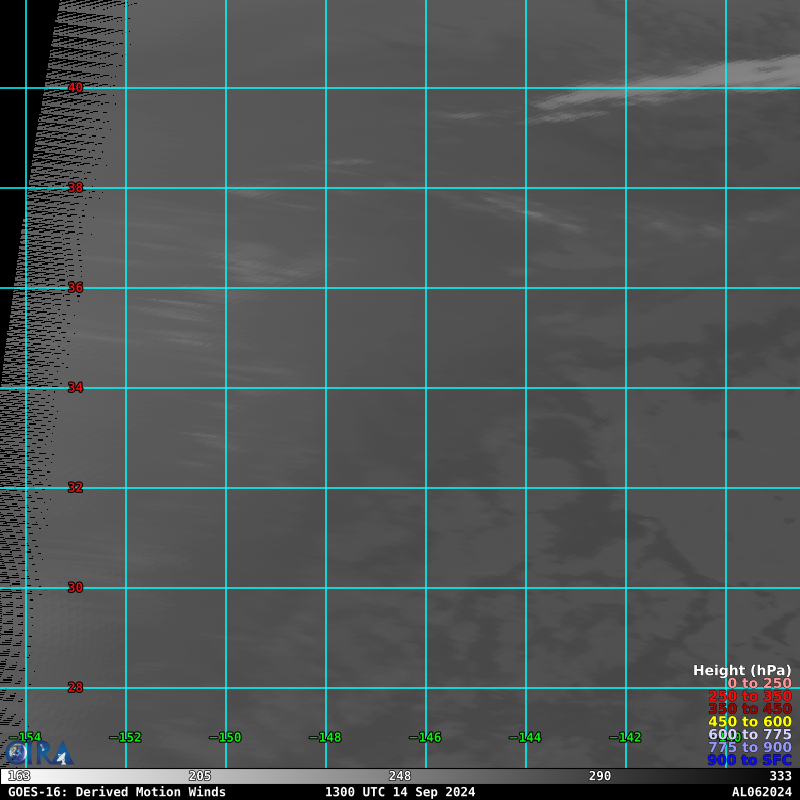800x800 pixels.
Task: Click the color bar value 163
Action: [19, 776]
